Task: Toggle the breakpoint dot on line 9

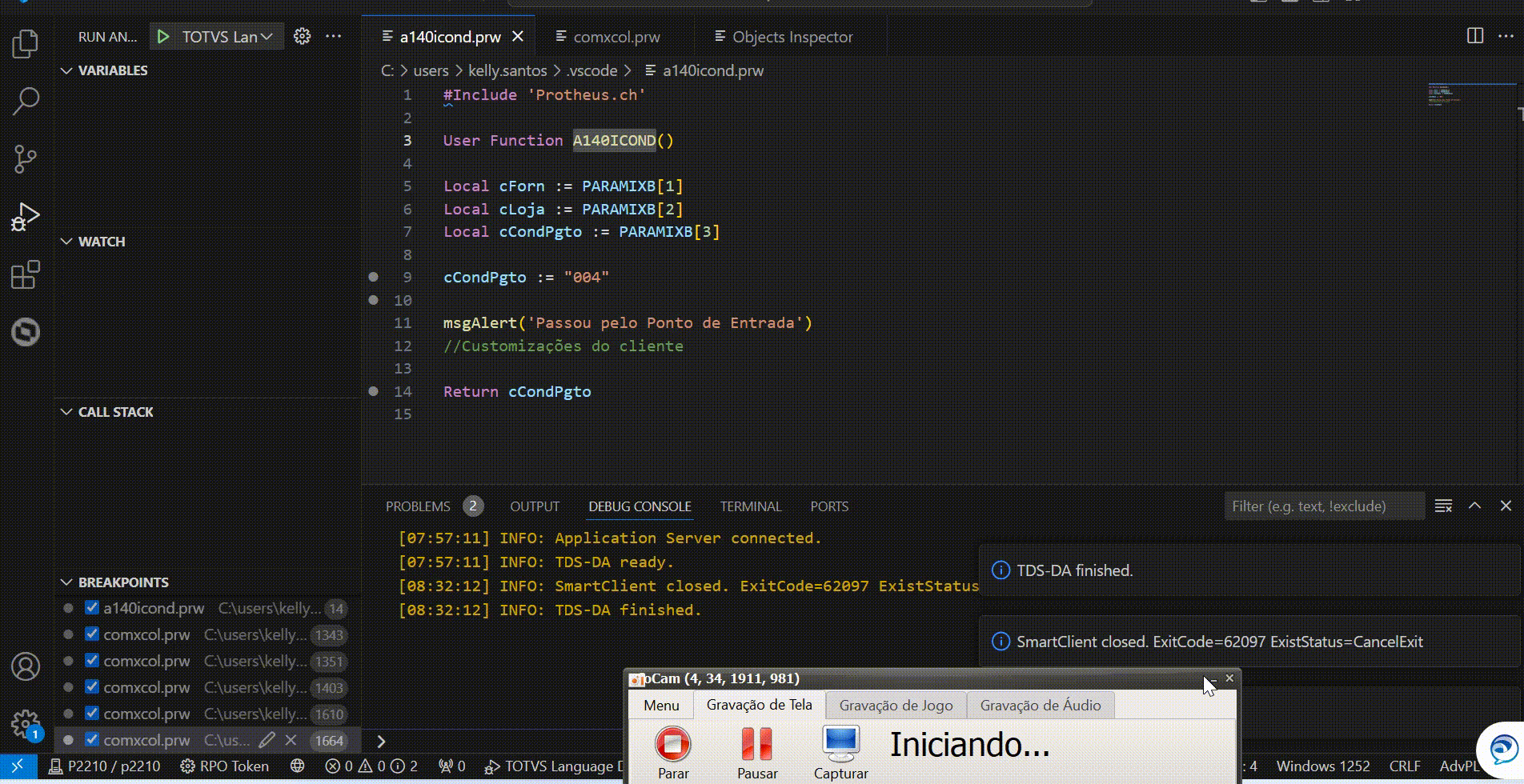Action: (373, 277)
